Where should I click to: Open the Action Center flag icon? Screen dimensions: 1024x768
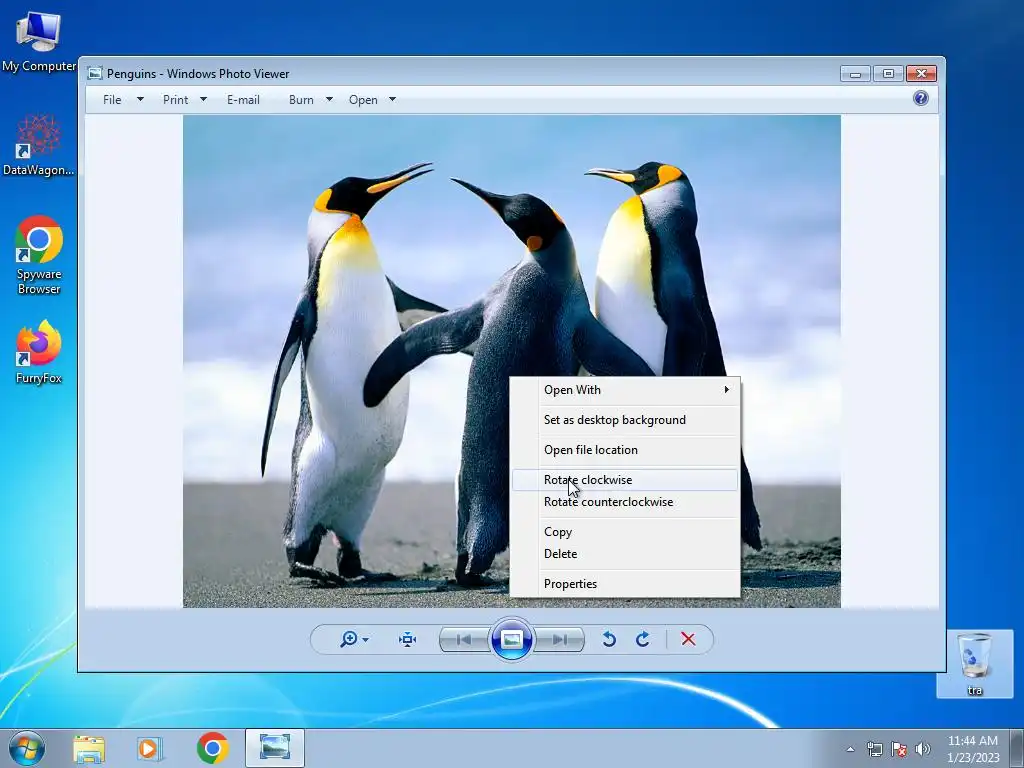899,749
